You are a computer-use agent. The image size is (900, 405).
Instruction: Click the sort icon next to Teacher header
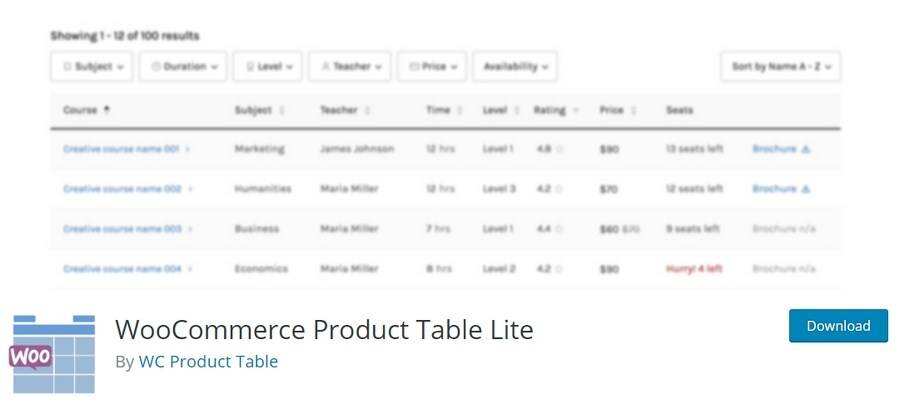[x=368, y=110]
